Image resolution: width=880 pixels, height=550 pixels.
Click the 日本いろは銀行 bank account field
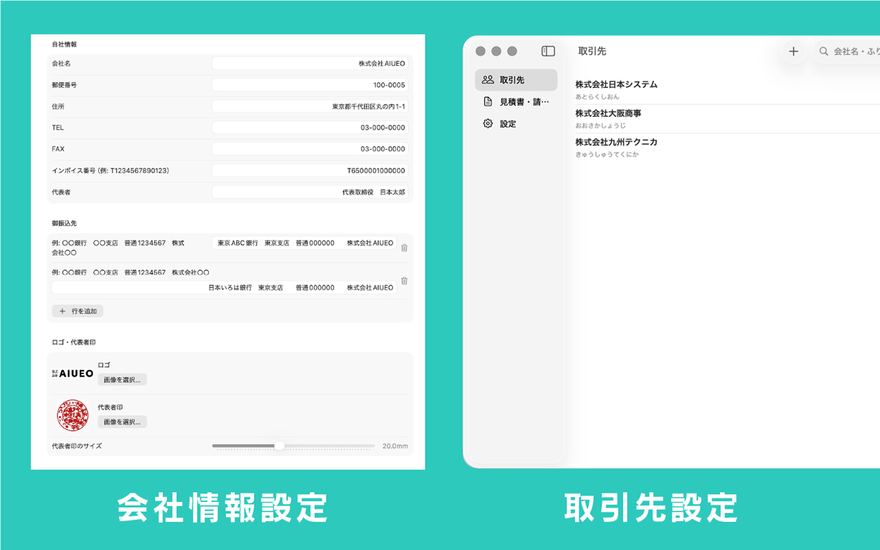tap(224, 287)
